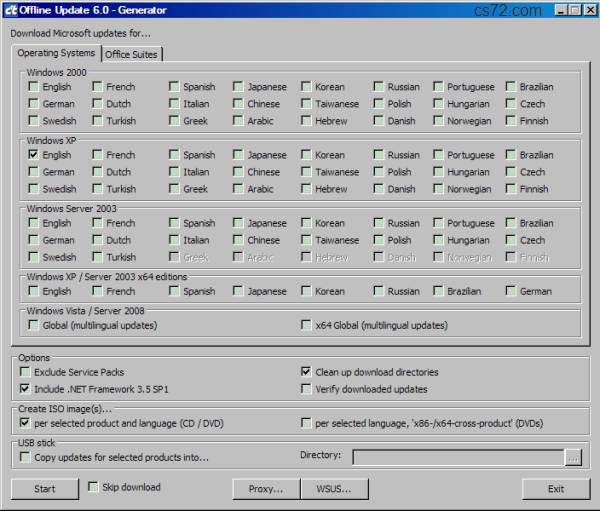The image size is (600, 511).
Task: Enable German for Windows 2000
Action: tap(34, 103)
